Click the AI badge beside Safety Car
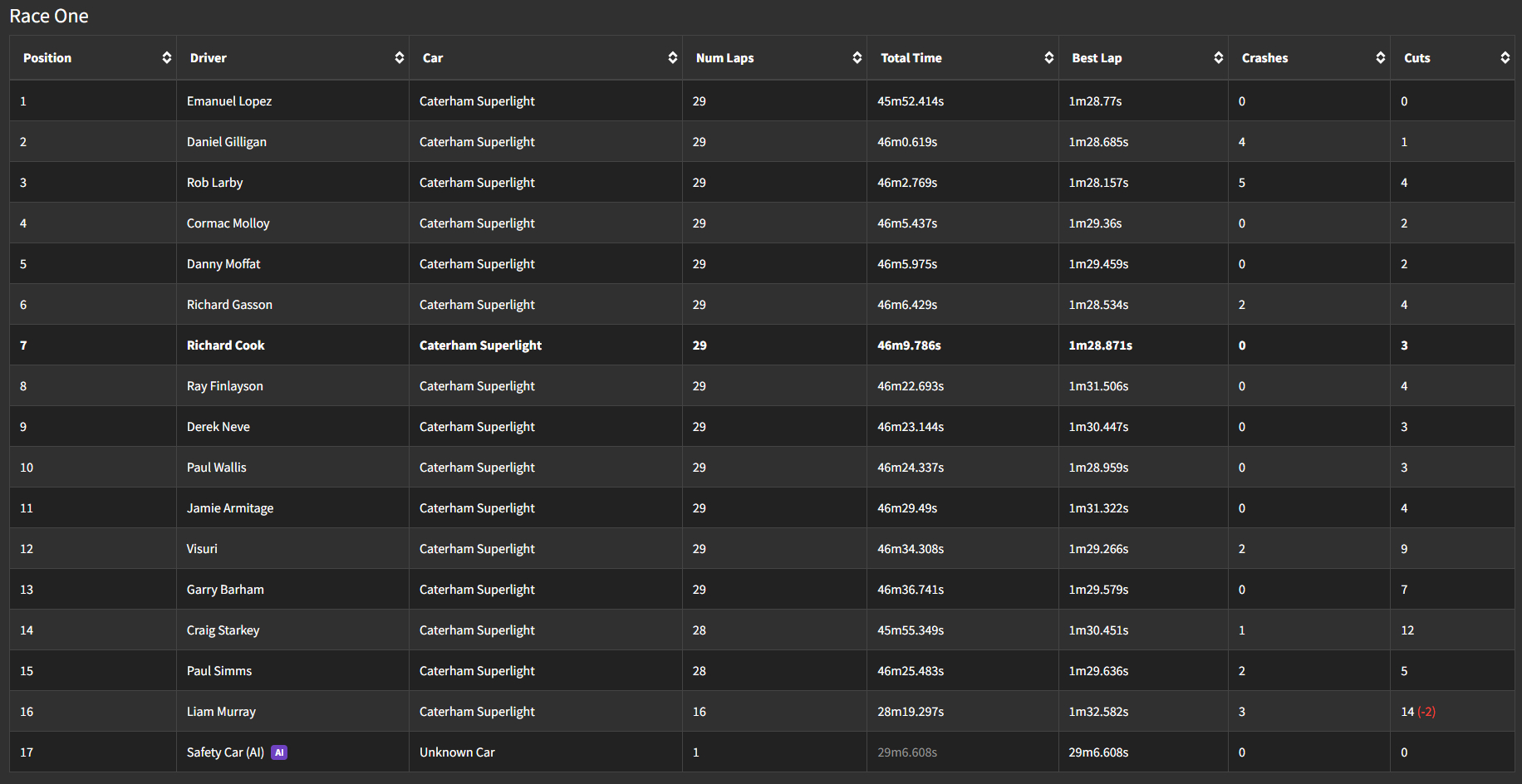The image size is (1522, 784). (279, 752)
